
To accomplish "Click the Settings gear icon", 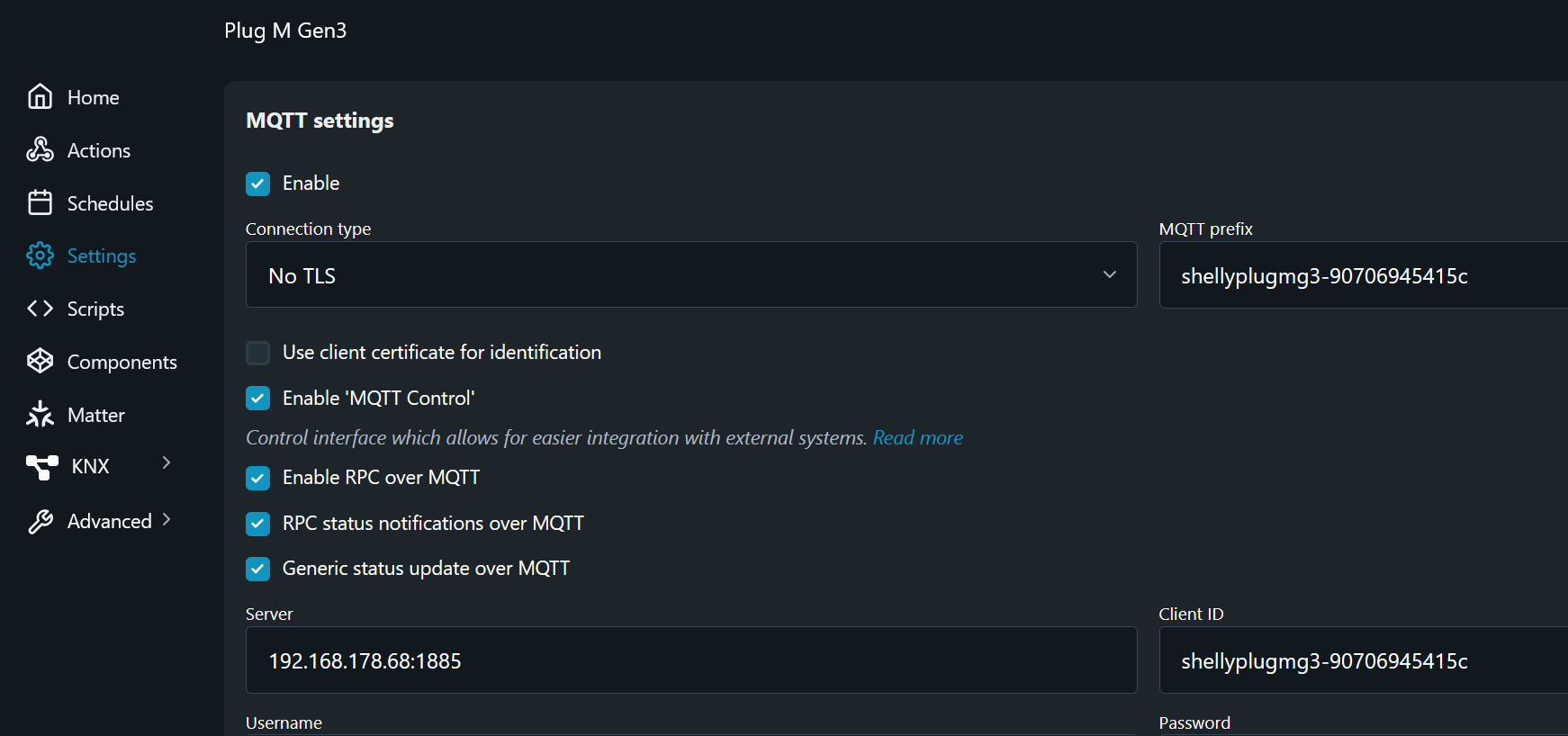I will (40, 256).
